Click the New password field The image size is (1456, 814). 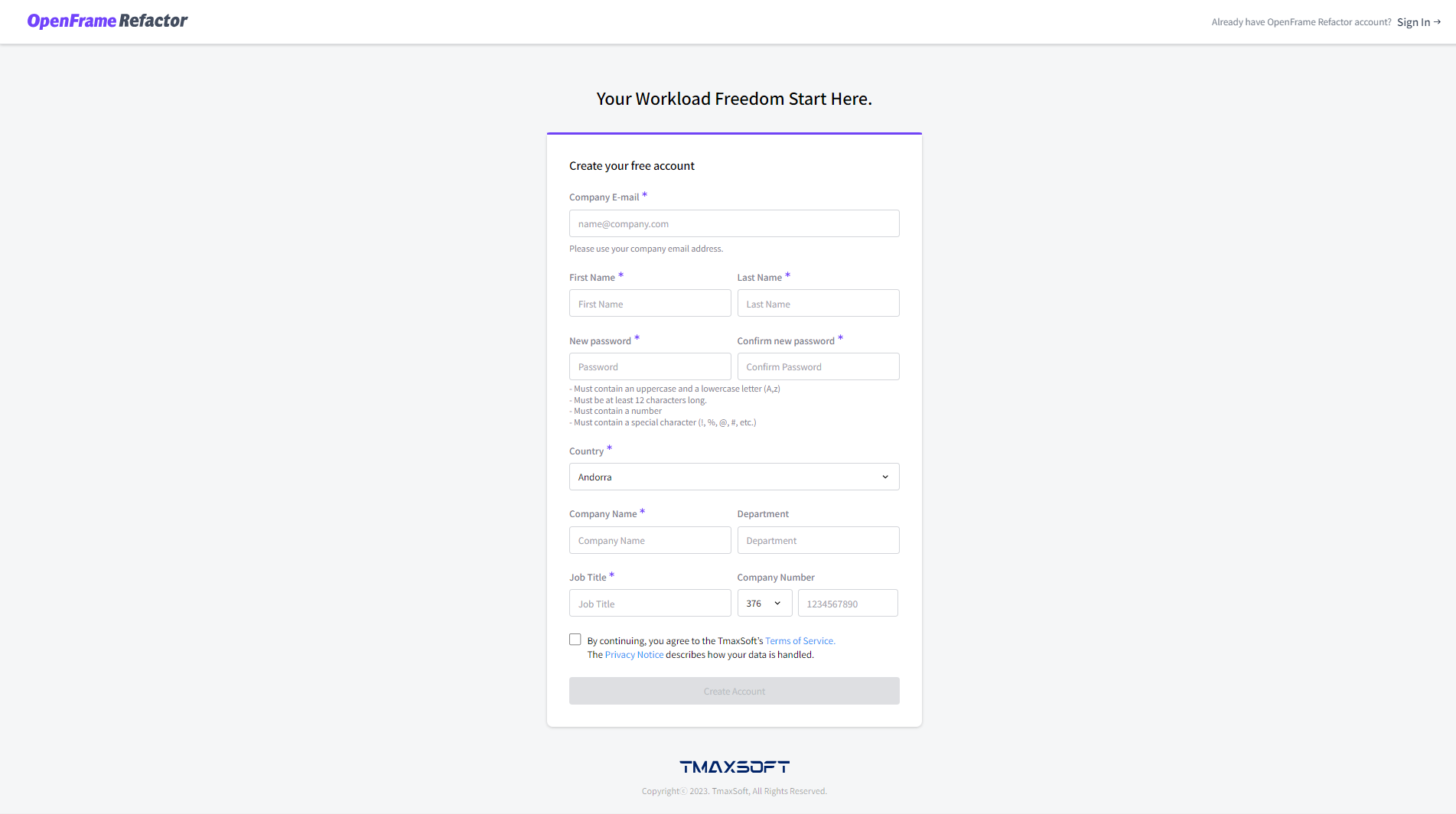650,366
